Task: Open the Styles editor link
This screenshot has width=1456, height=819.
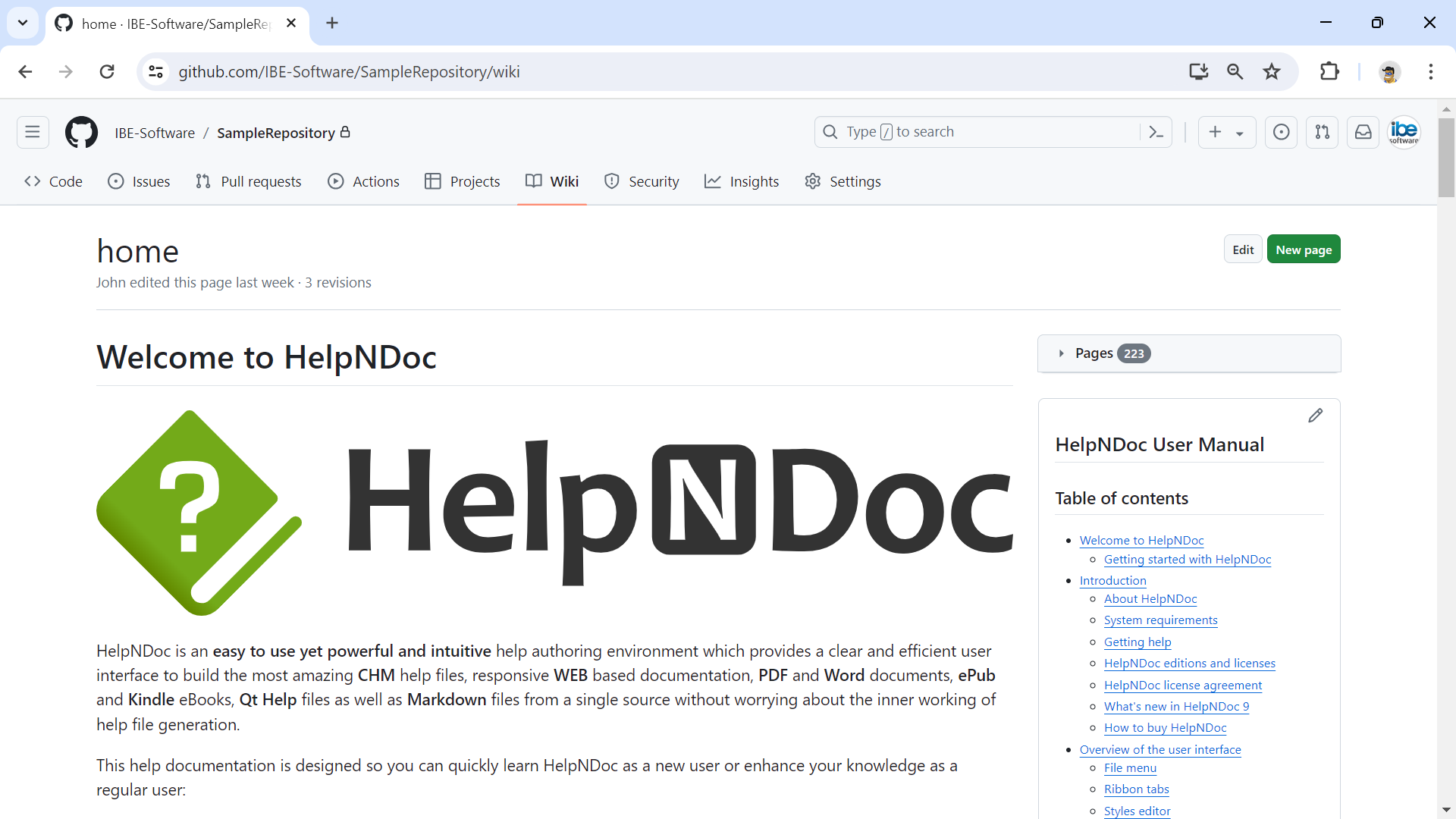Action: 1137,811
